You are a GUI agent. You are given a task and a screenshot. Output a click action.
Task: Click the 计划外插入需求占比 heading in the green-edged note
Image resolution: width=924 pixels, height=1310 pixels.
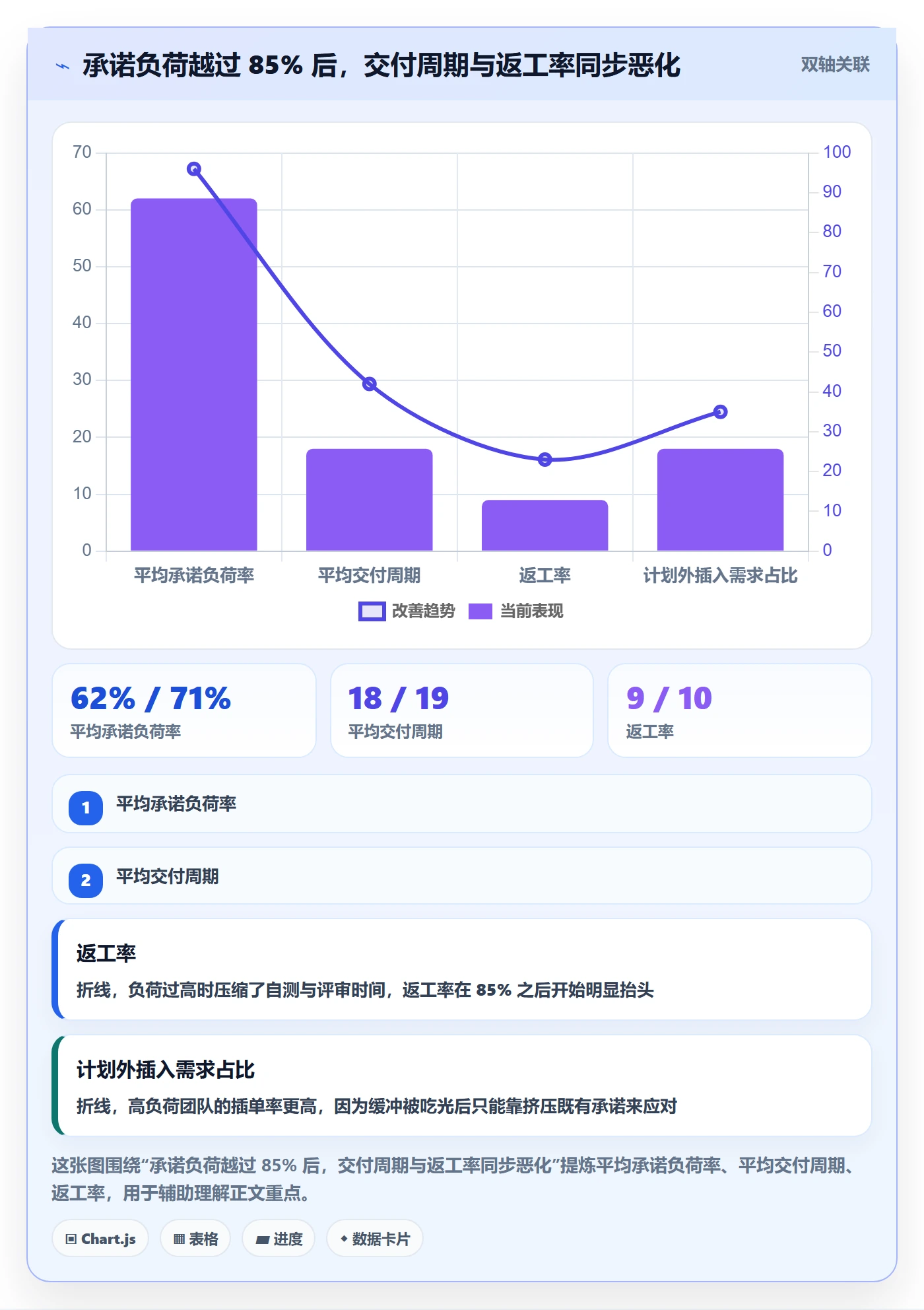coord(166,1070)
